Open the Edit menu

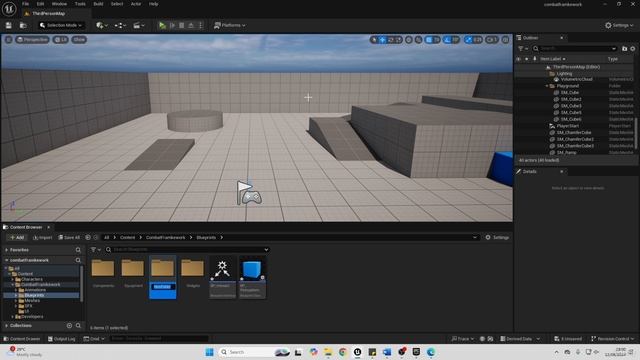pos(40,4)
